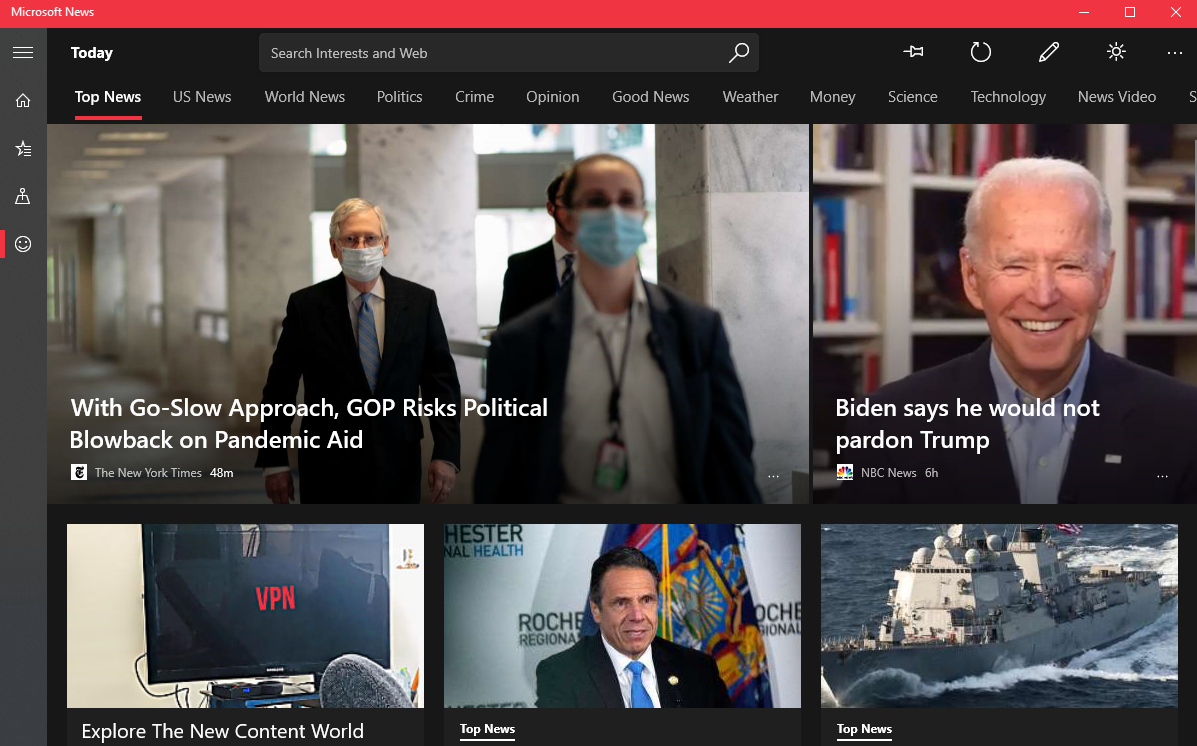
Task: Go to Home in sidebar
Action: pyautogui.click(x=23, y=100)
